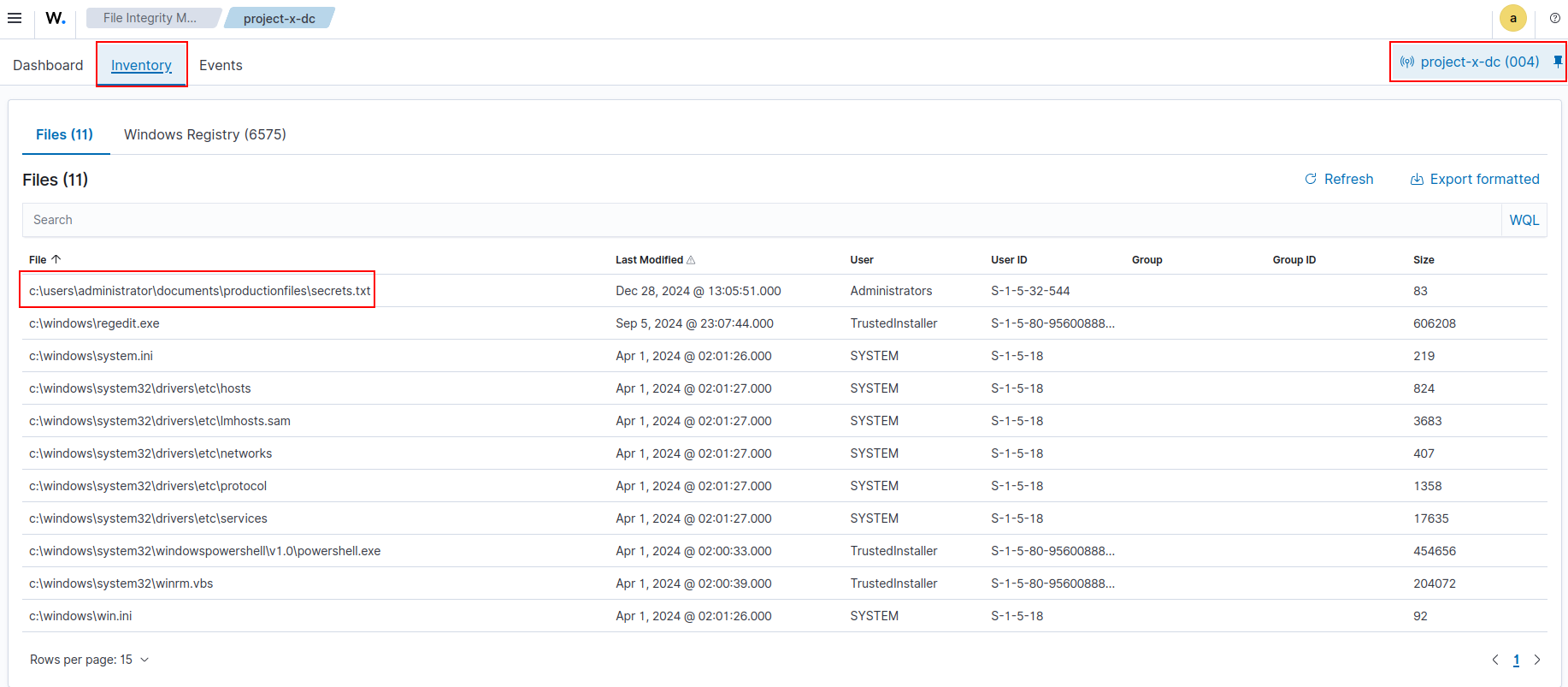Click the Last Modified warning triangle icon
This screenshot has width=1568, height=687.
pos(691,260)
